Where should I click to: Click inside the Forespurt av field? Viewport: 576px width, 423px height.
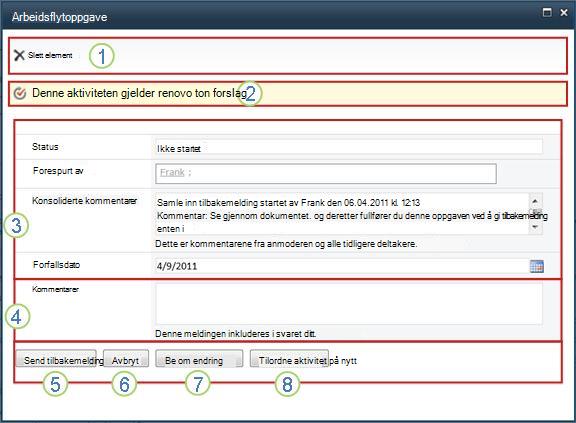(326, 174)
